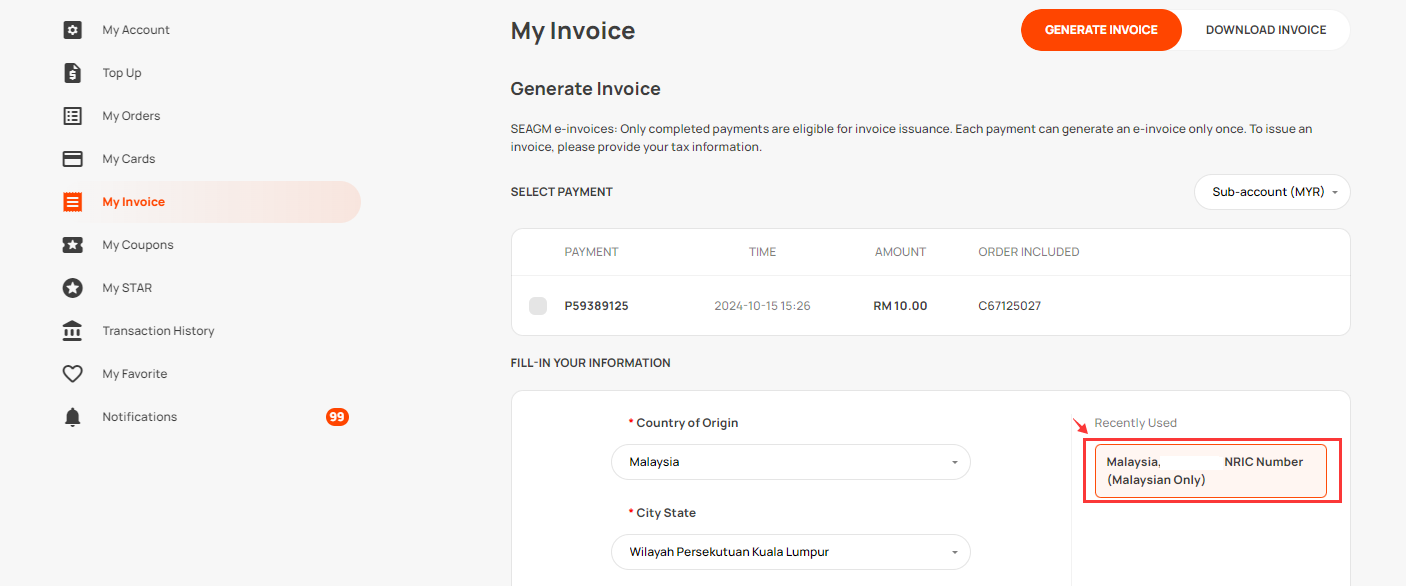This screenshot has width=1406, height=586.
Task: Click the Top Up dollar receipt icon
Action: tap(72, 73)
